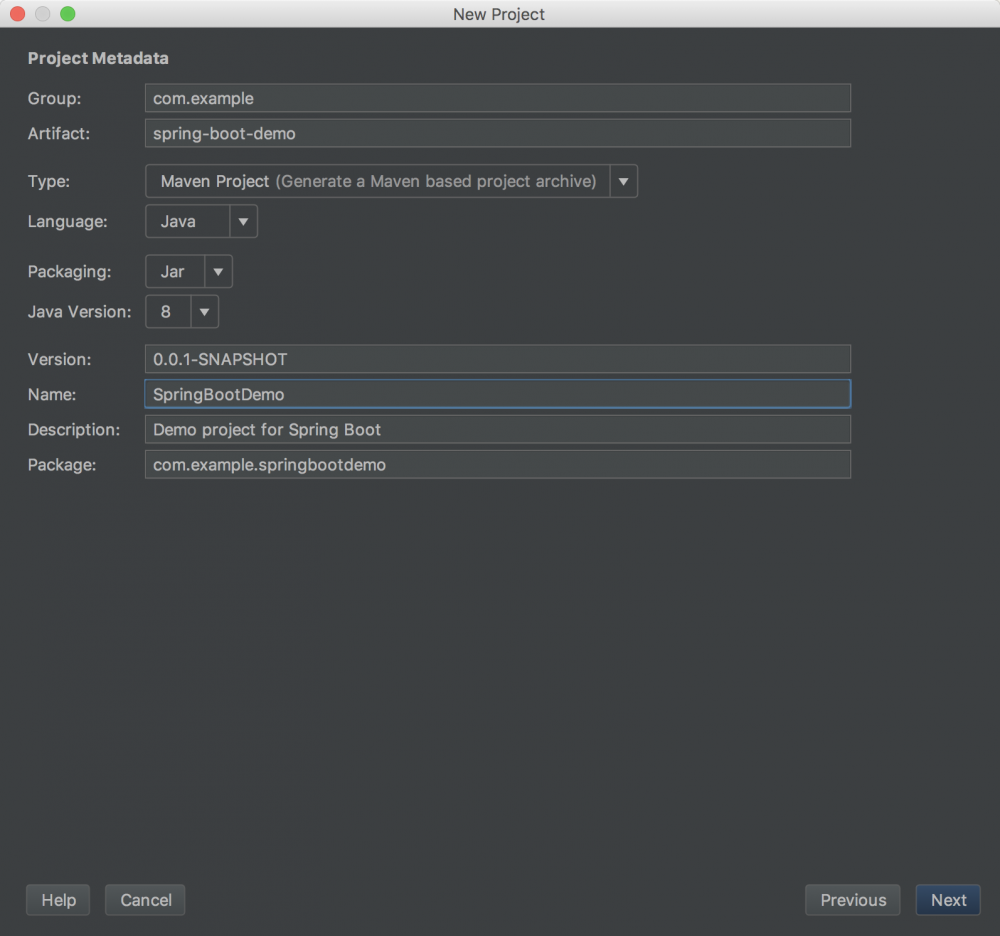Click the Group field containing com.example
This screenshot has width=1000, height=936.
click(x=497, y=98)
